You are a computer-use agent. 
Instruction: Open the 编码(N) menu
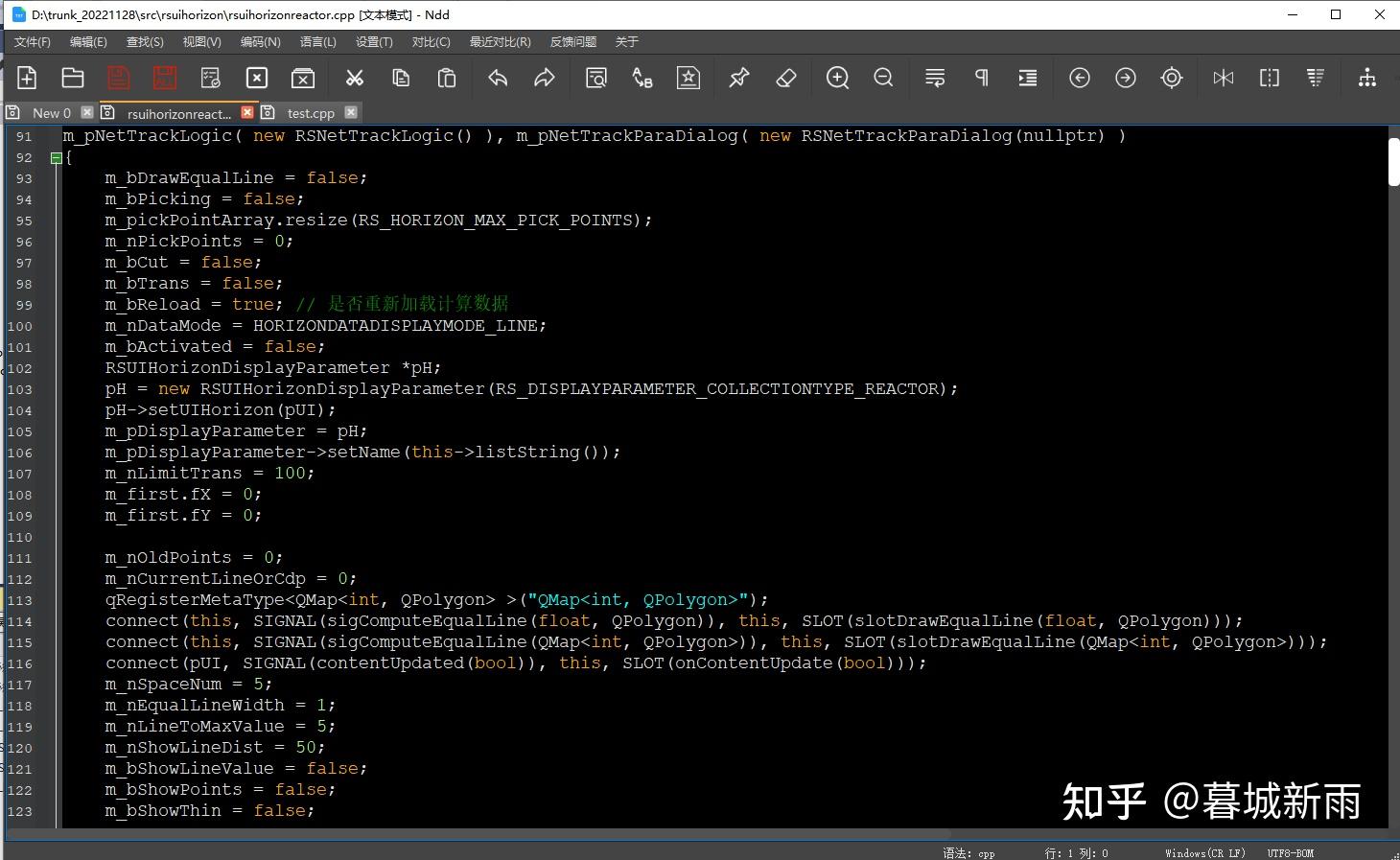[x=260, y=42]
